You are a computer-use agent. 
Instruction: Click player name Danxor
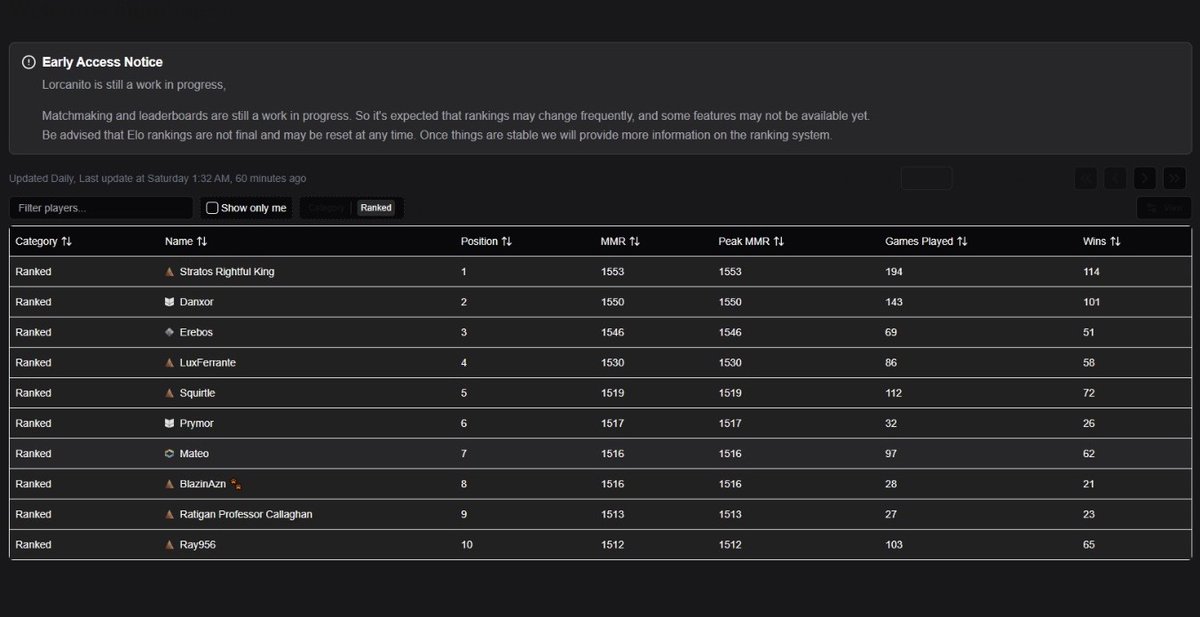pyautogui.click(x=197, y=302)
